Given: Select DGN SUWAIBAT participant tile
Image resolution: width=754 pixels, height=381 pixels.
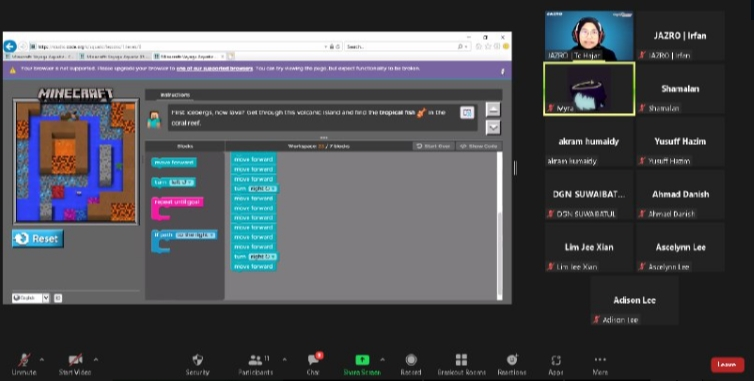Looking at the screenshot, I should click(589, 195).
